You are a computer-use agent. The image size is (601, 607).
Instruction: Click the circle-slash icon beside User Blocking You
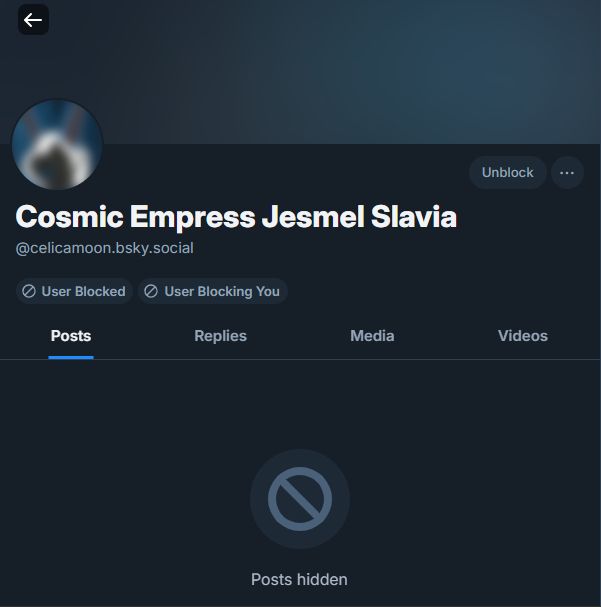coord(151,291)
